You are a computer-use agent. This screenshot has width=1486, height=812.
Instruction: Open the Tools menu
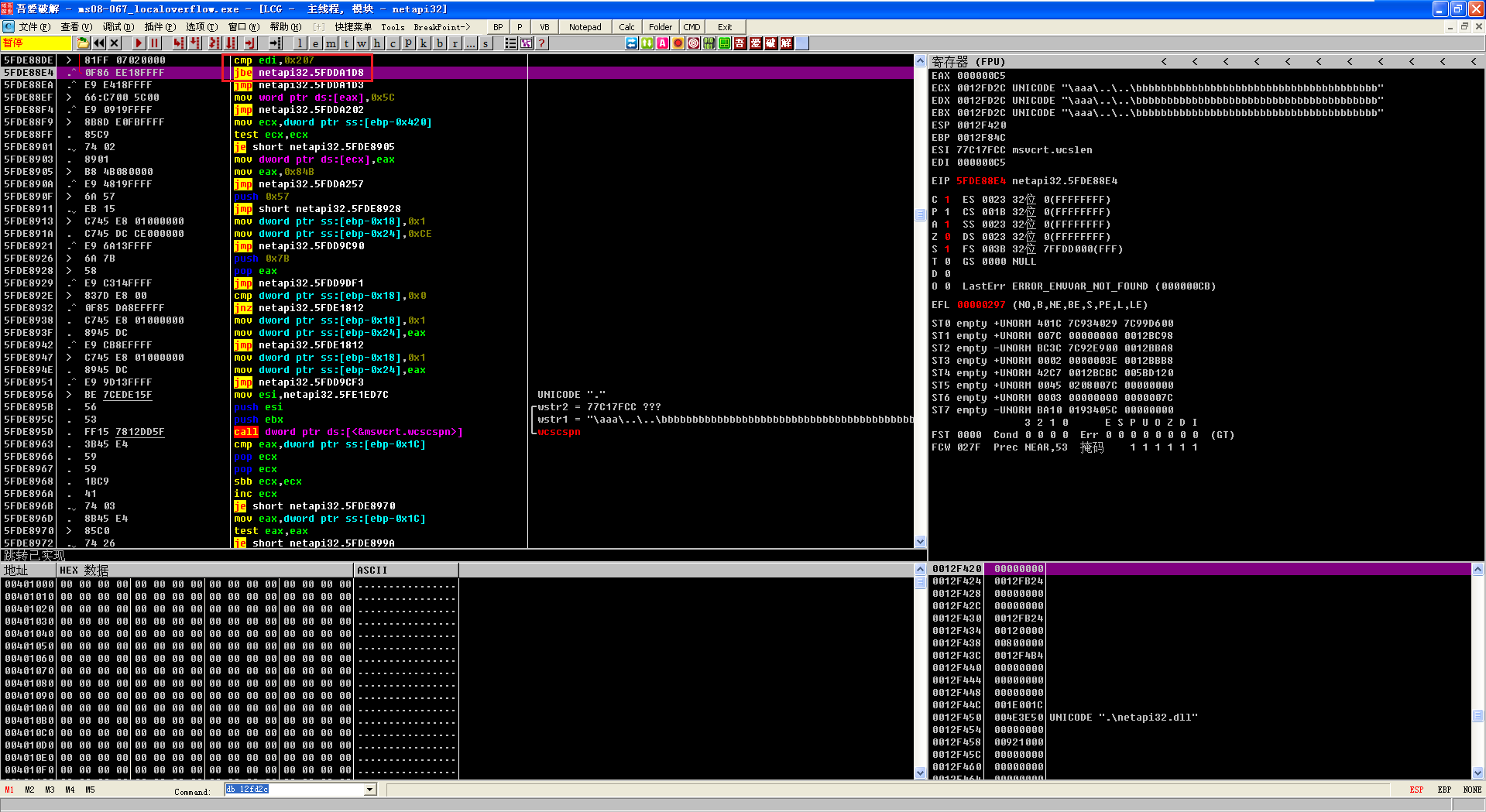pos(393,27)
